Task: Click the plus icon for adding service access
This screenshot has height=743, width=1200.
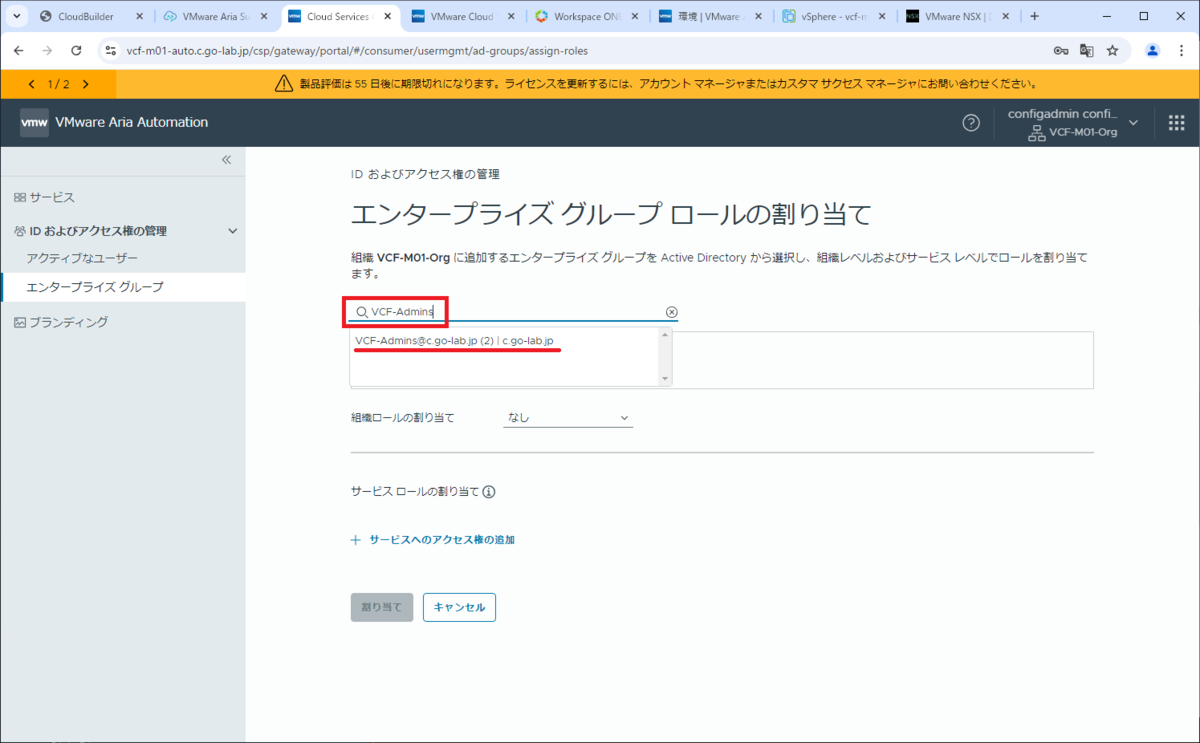Action: coord(355,540)
